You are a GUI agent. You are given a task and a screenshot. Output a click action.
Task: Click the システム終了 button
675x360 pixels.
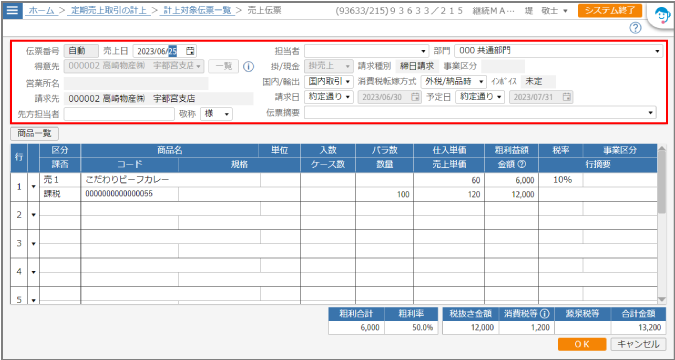point(610,10)
